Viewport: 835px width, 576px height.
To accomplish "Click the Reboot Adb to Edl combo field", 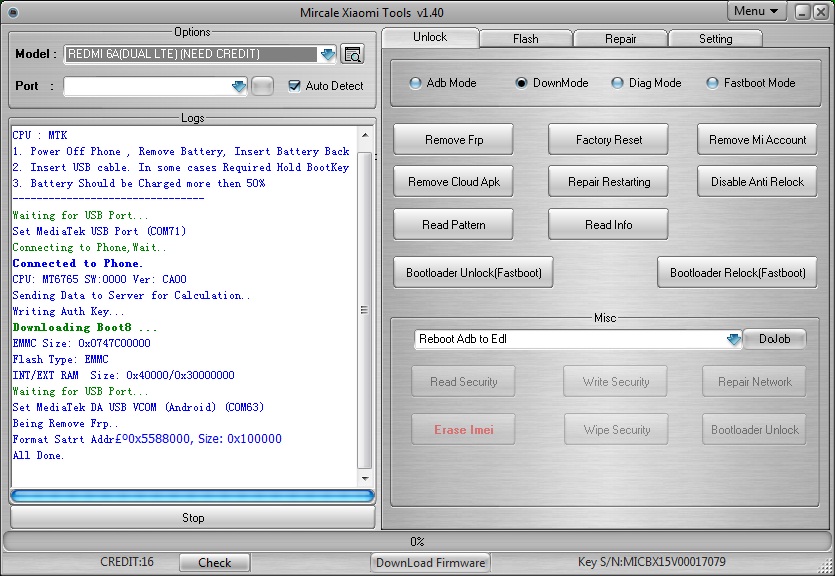I will 578,339.
